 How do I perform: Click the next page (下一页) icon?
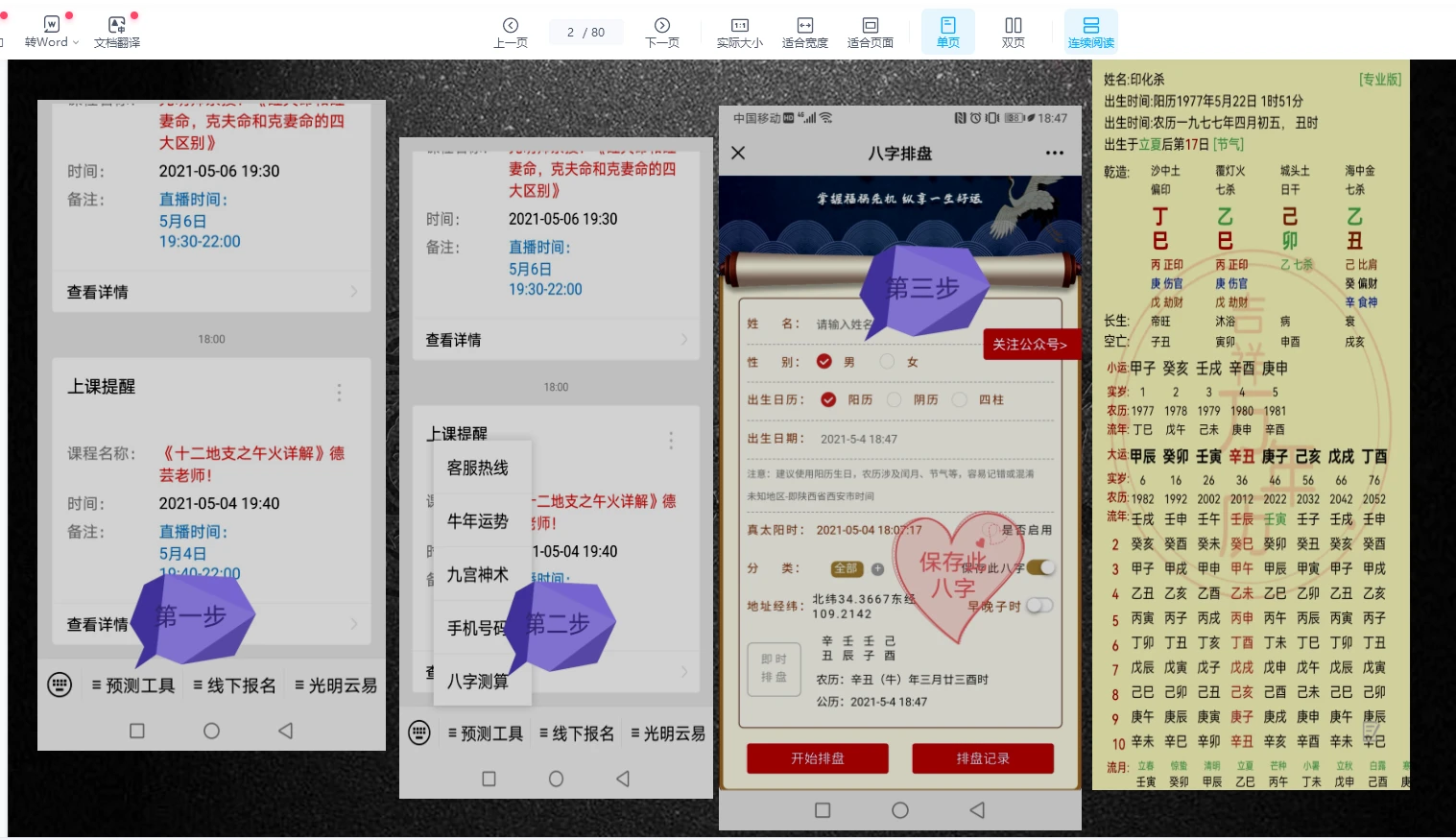[662, 26]
